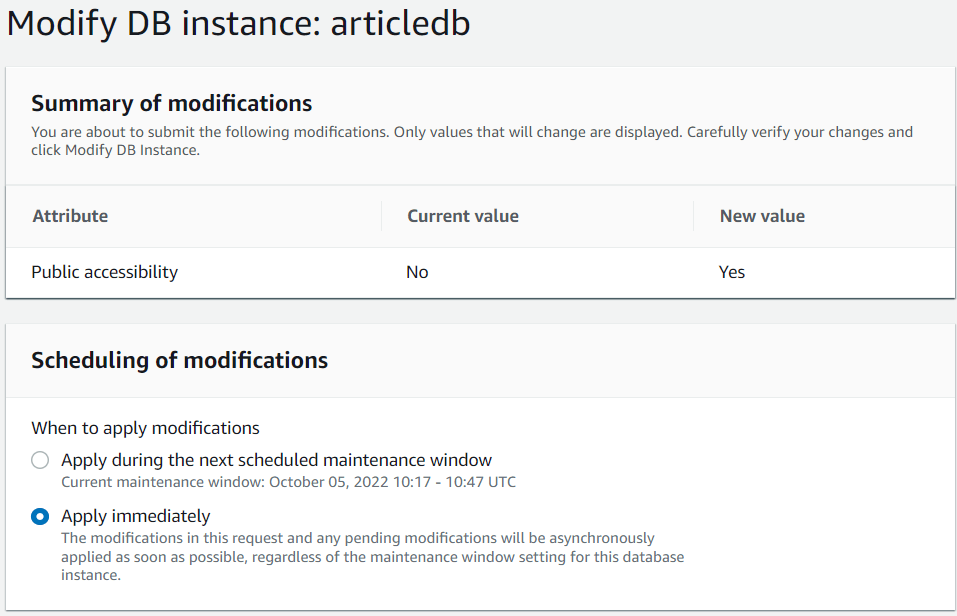Screen dimensions: 957x616
Task: Click the Public accessibility attribute cell
Action: point(105,272)
